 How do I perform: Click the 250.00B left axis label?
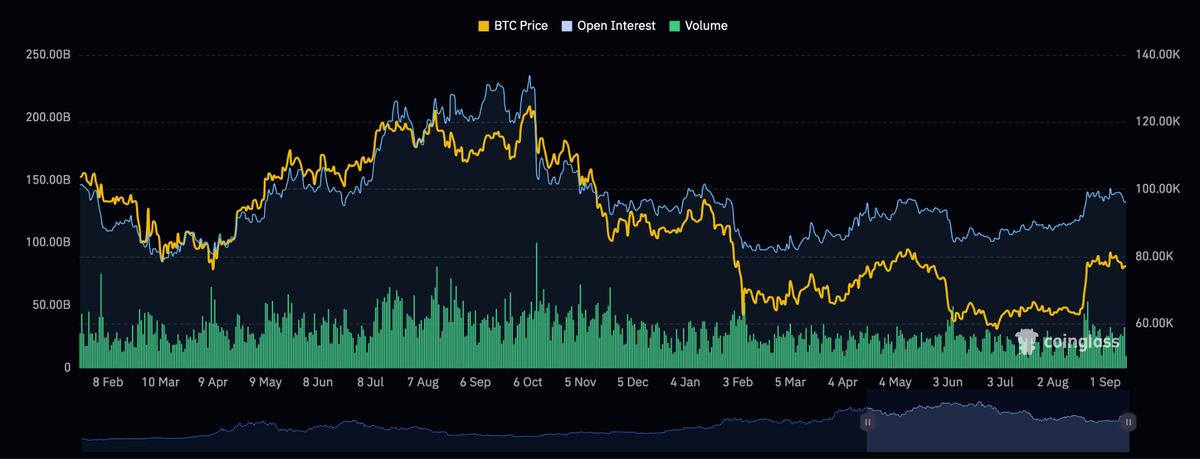(x=48, y=55)
